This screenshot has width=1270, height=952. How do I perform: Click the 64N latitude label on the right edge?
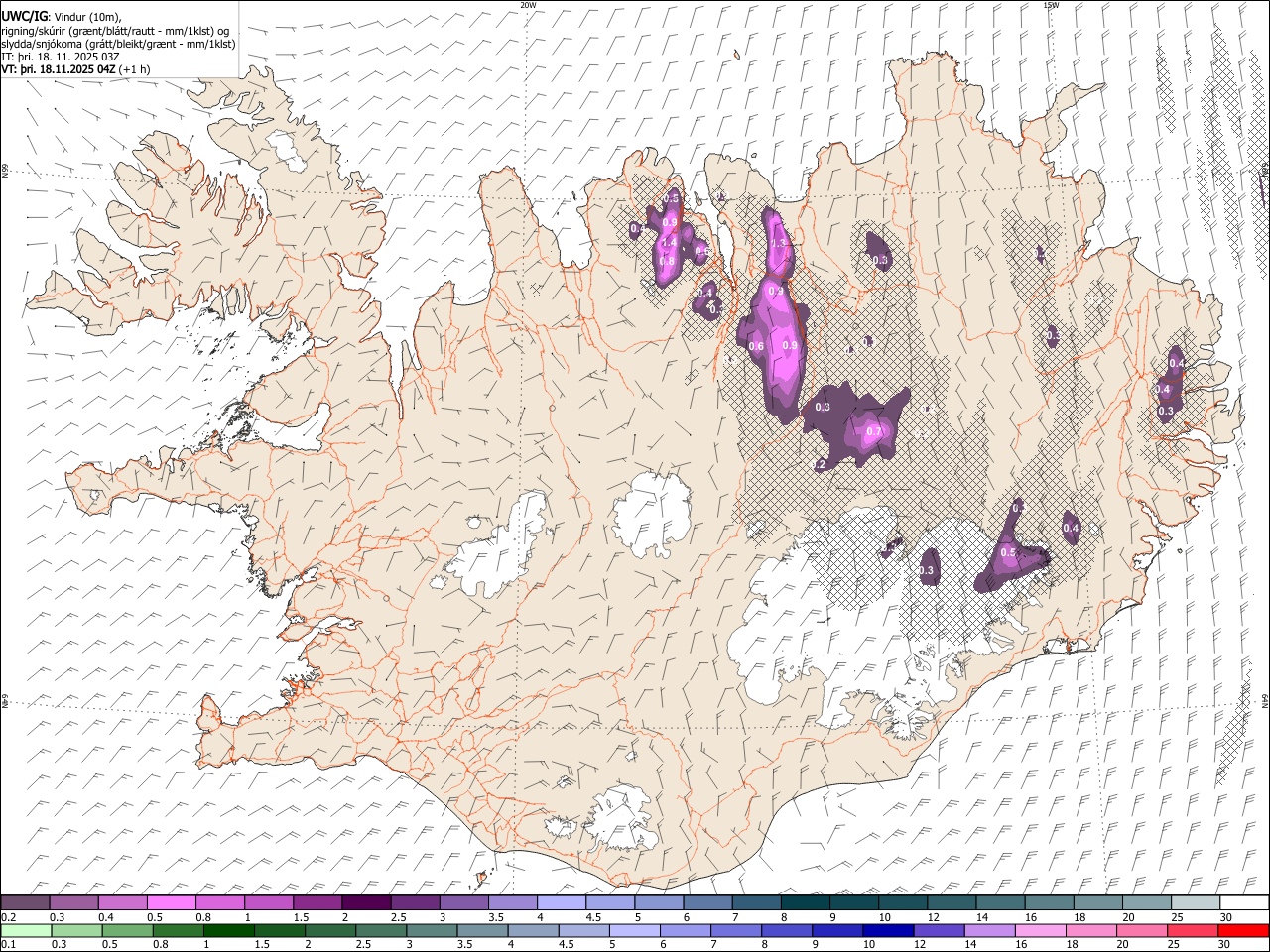pos(1265,700)
